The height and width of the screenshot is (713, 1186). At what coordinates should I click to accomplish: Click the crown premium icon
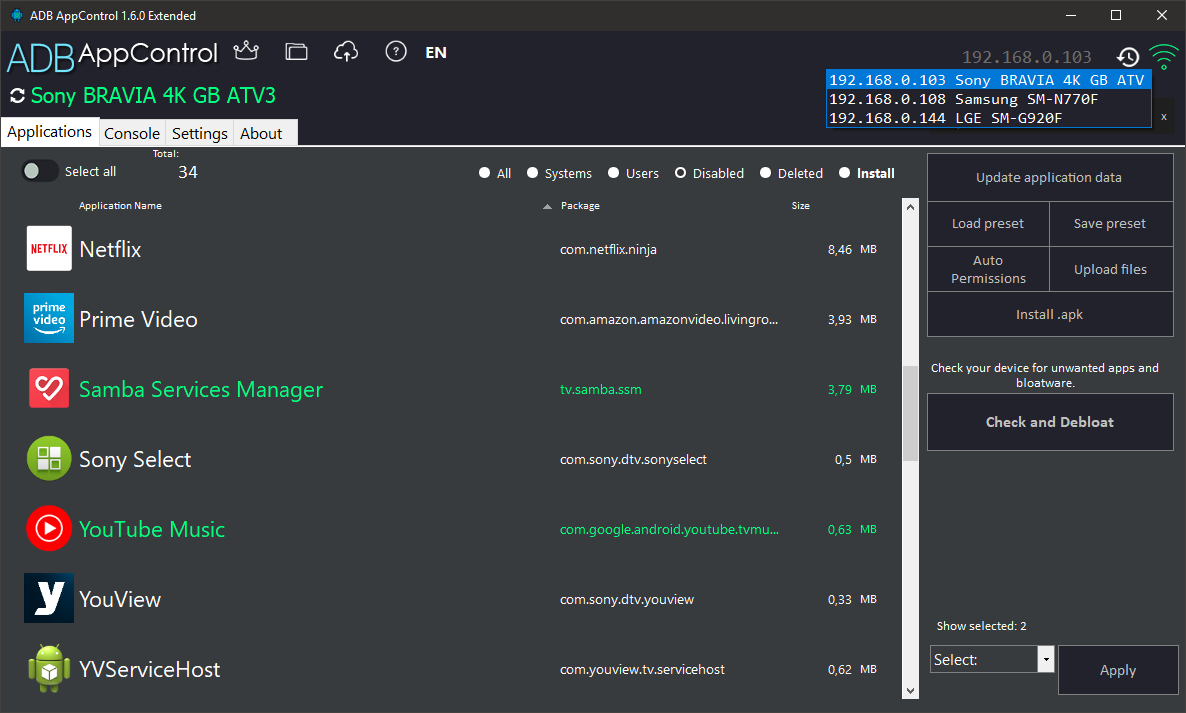(x=245, y=51)
